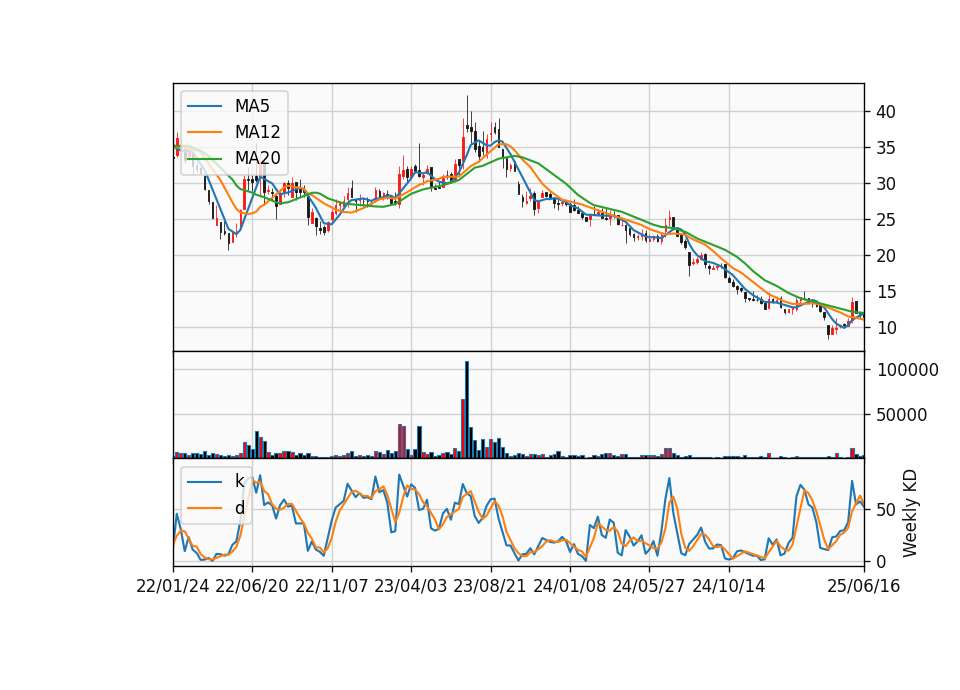Click the 22/06/20 date tick label

(252, 586)
